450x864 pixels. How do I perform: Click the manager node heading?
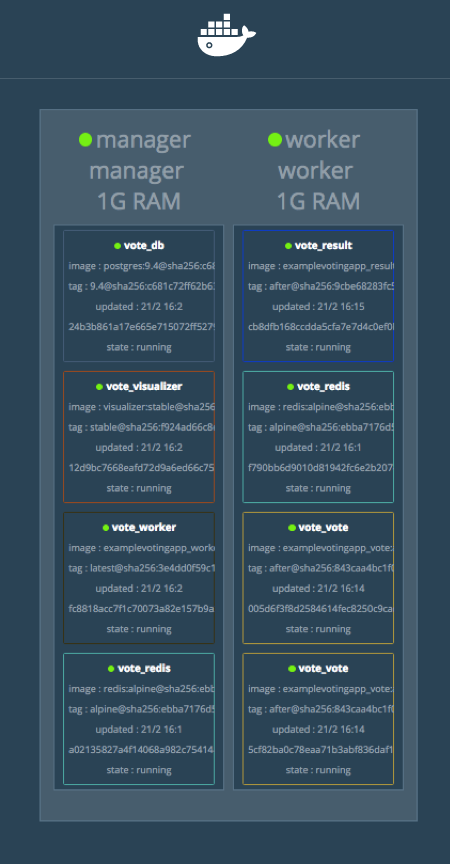point(143,140)
